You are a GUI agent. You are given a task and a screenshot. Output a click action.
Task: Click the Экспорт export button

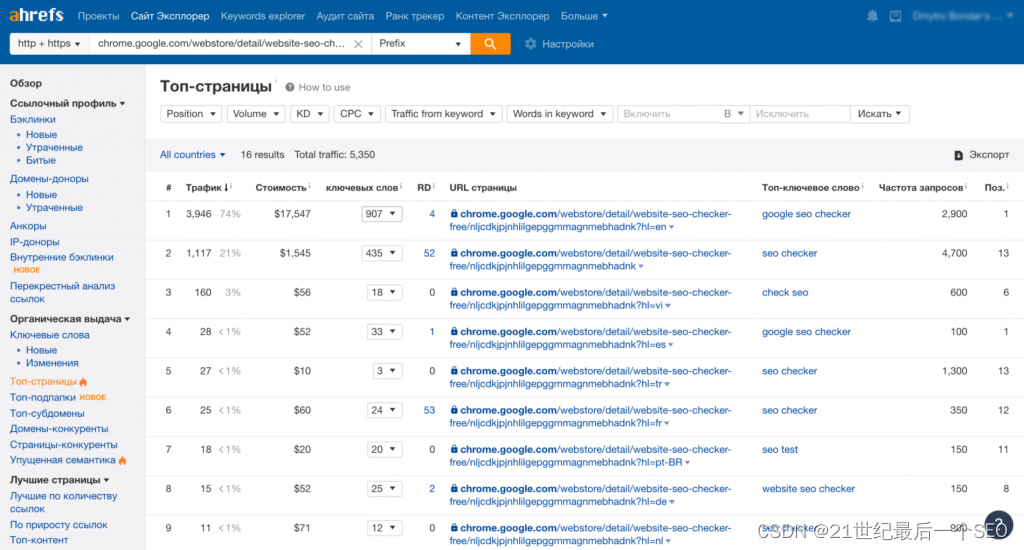click(982, 155)
